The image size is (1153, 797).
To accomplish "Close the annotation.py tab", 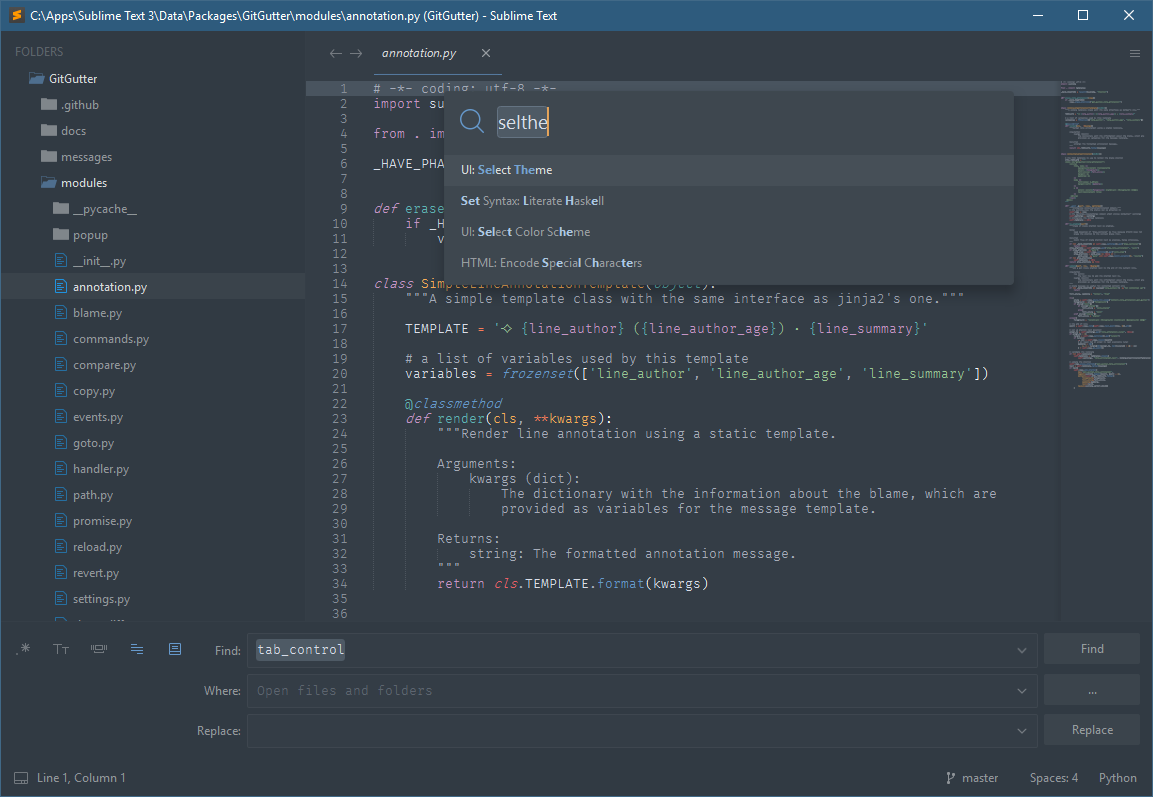I will coord(485,53).
